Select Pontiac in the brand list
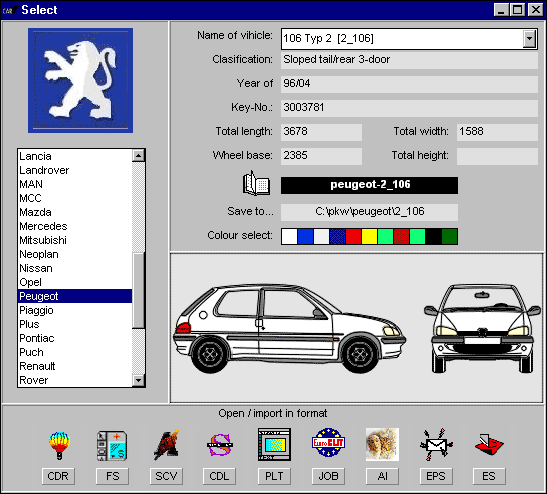The height and width of the screenshot is (494, 547). (x=75, y=338)
